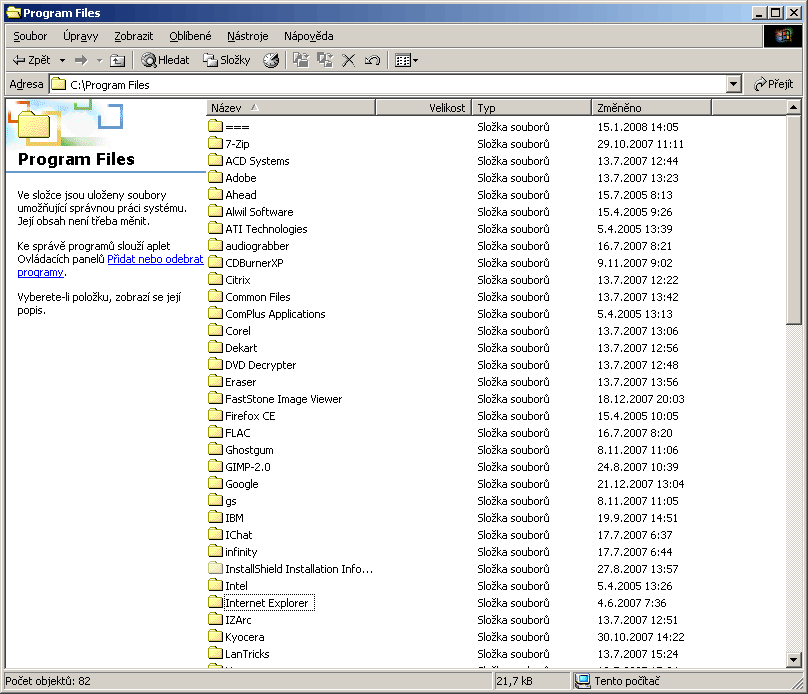
Task: Click the folder name "ComPlus Applications"
Action: click(275, 314)
